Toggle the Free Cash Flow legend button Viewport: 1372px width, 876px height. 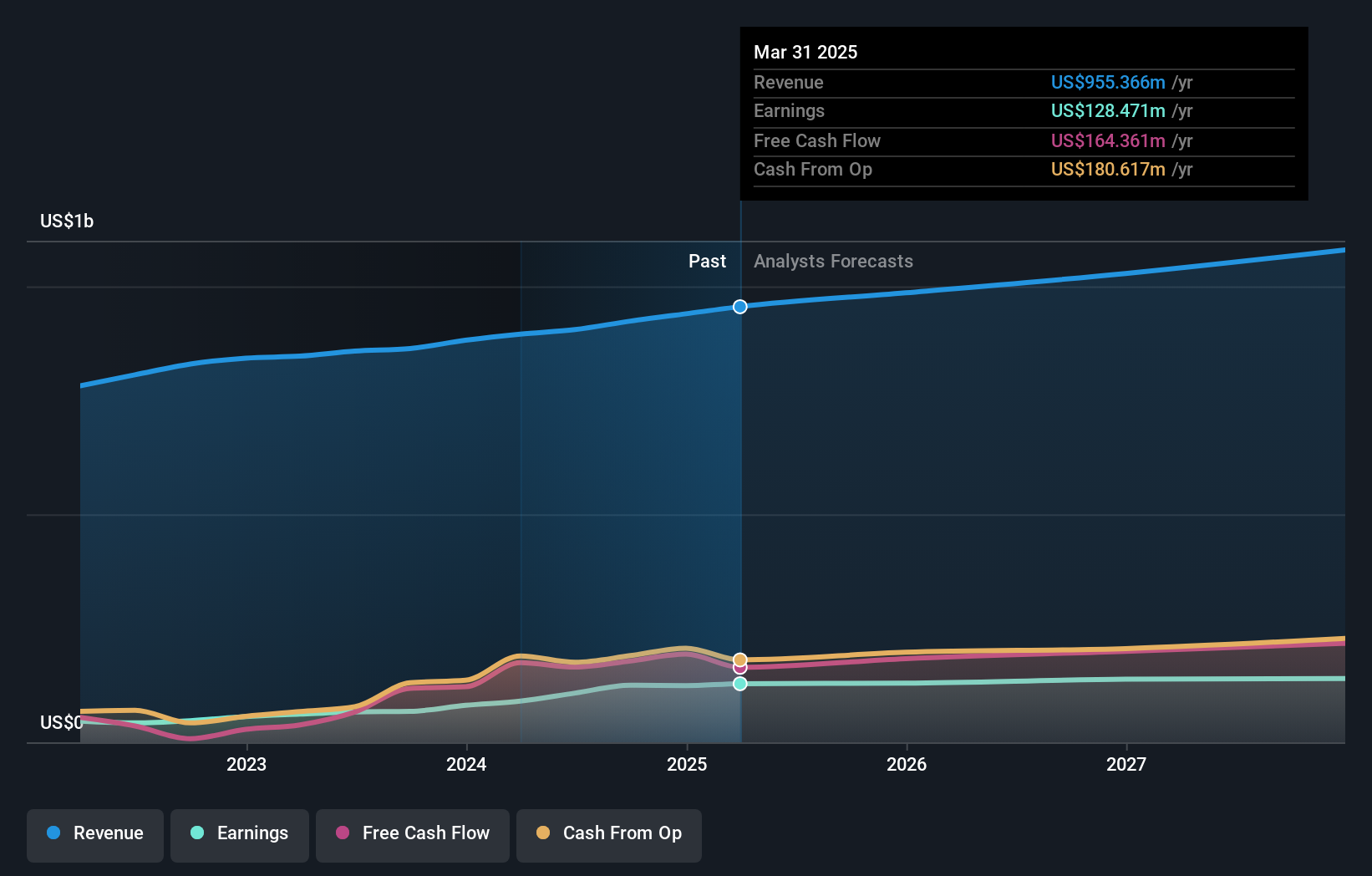point(413,835)
